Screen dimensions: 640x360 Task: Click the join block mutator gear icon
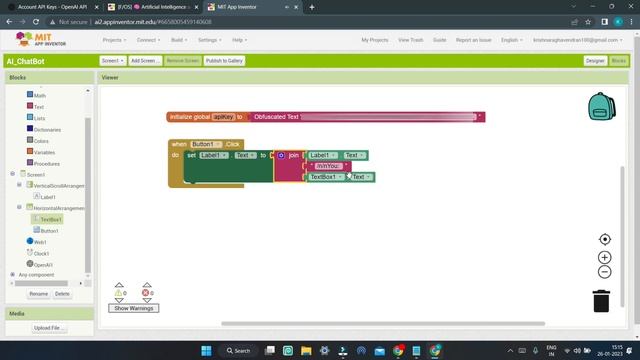(281, 156)
